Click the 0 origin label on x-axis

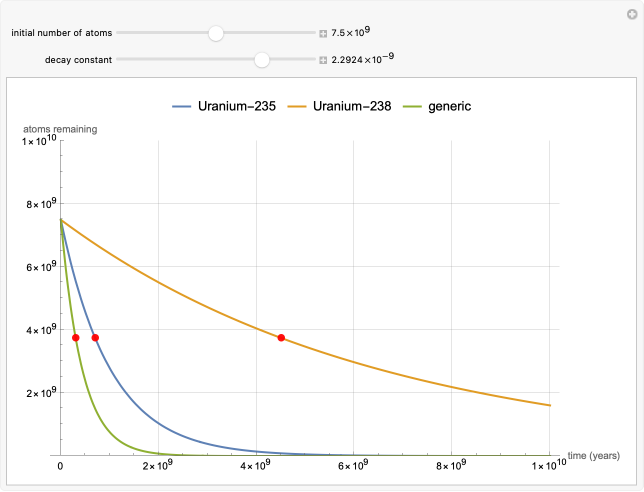coord(60,466)
